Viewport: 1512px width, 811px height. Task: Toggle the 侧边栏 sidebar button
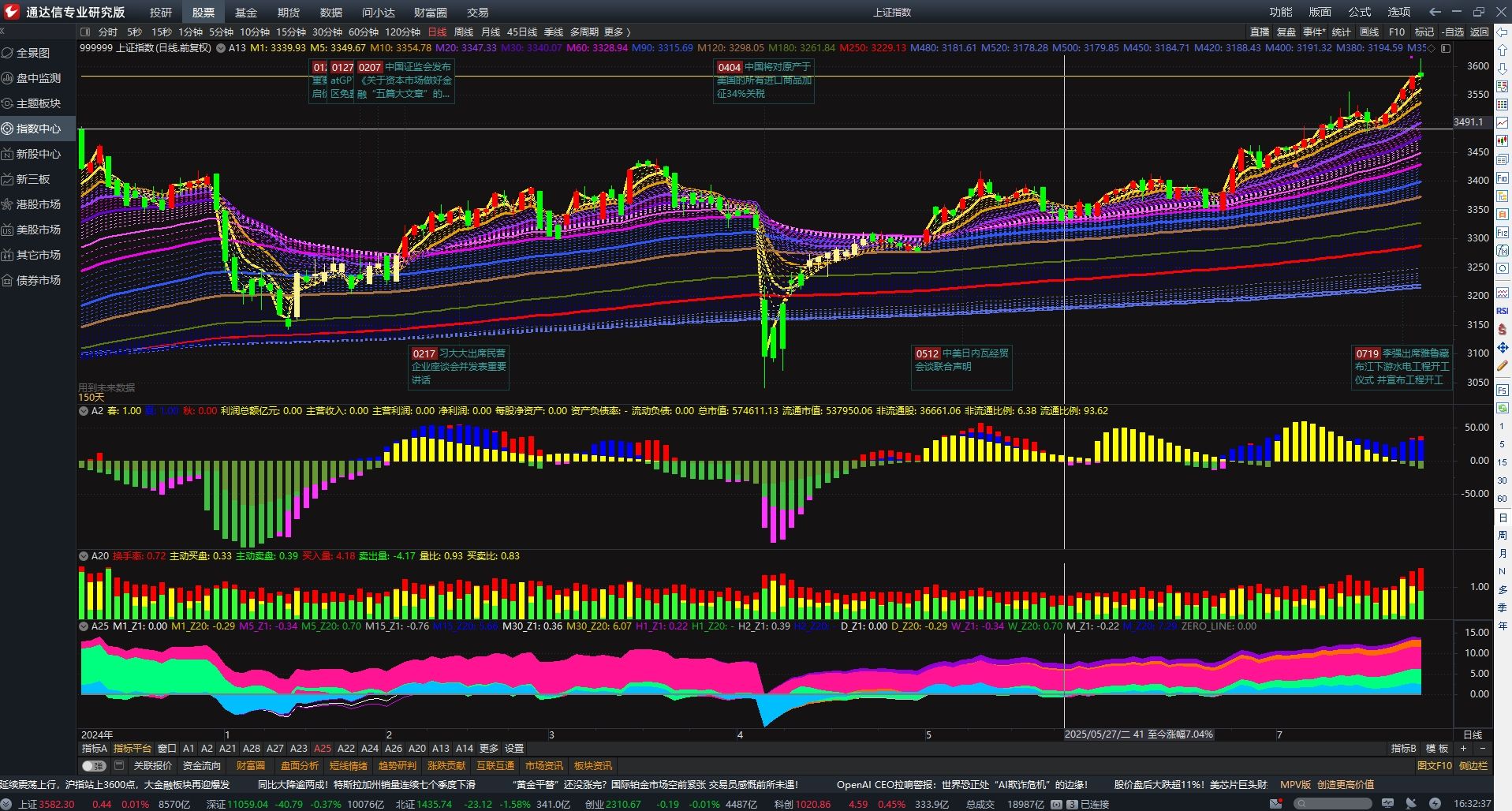click(x=1473, y=765)
